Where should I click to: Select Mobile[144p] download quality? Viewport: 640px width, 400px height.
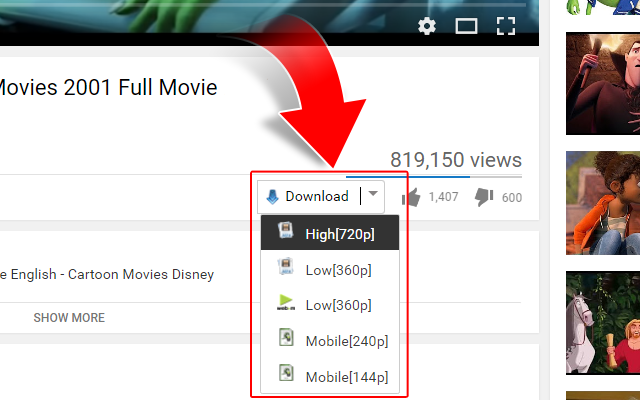coord(330,376)
